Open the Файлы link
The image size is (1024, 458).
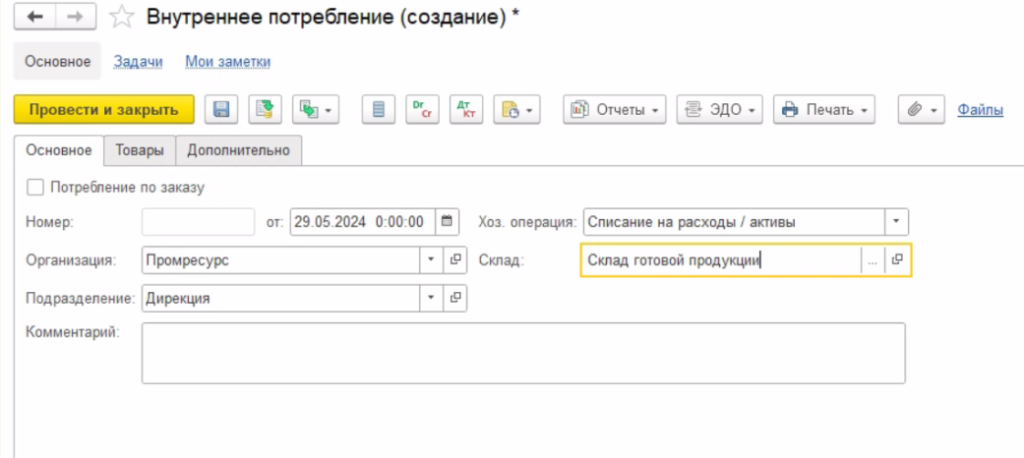(x=980, y=110)
